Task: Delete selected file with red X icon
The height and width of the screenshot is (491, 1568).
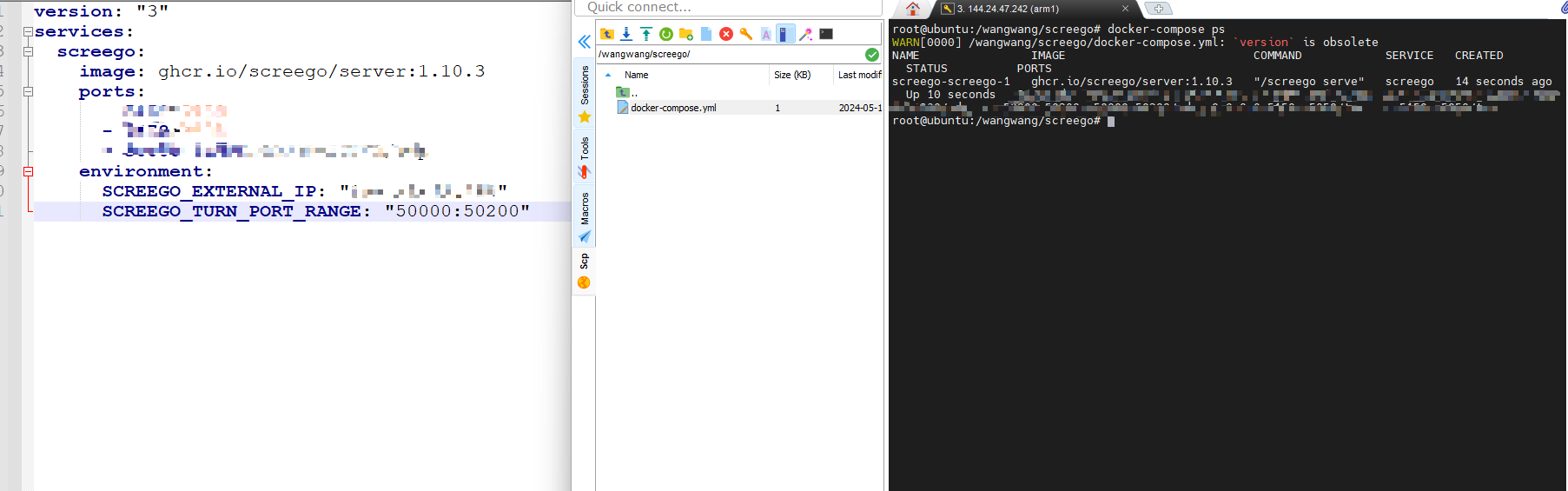Action: (x=726, y=34)
